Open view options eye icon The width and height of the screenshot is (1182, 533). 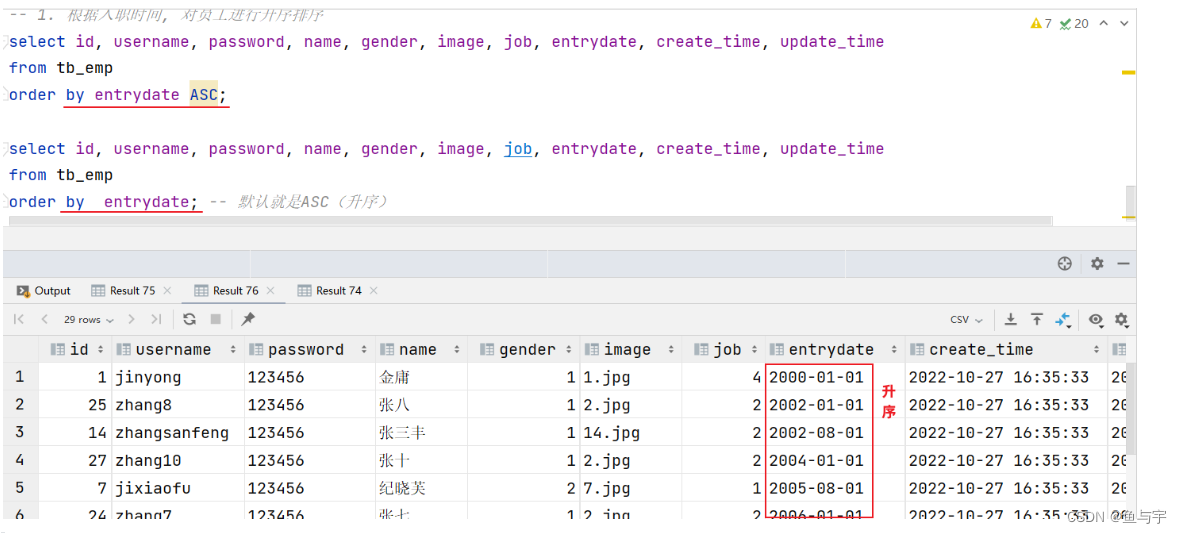(1095, 320)
